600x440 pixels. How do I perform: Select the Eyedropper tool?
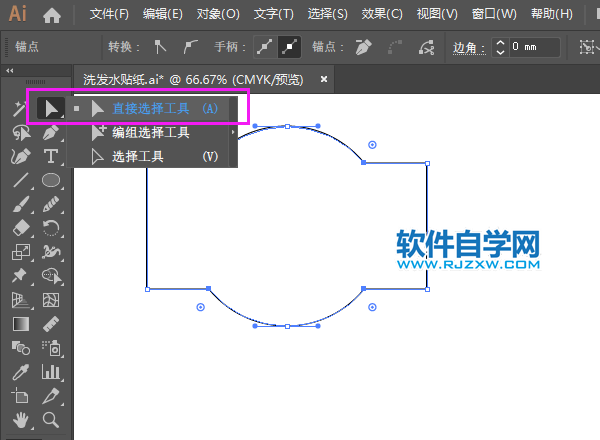click(x=21, y=372)
